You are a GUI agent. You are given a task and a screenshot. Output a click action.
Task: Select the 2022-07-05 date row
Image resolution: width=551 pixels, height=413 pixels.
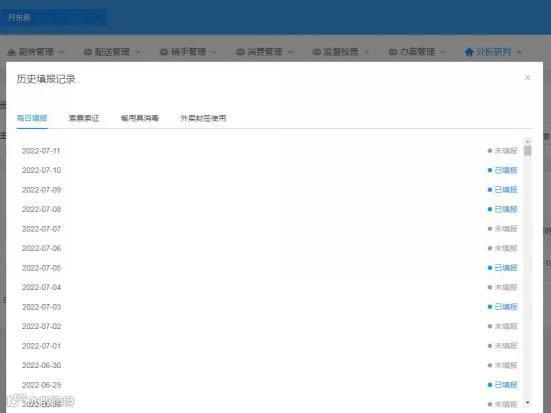click(x=269, y=268)
